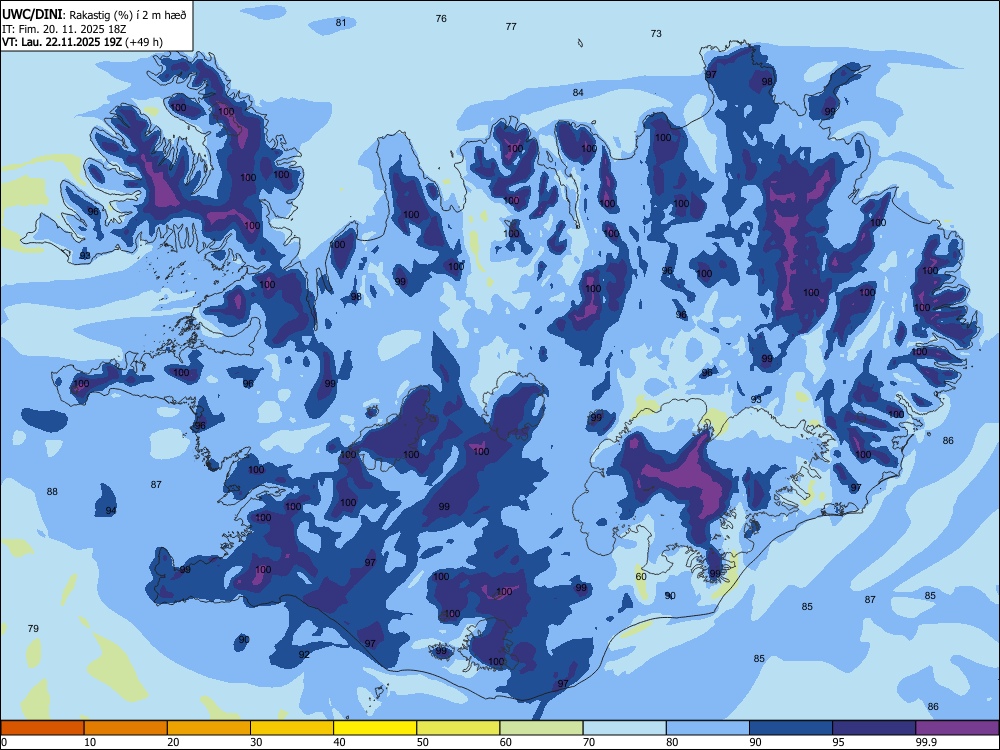The image size is (1000, 750).
Task: Click the legend tick label 10
Action: [x=90, y=742]
